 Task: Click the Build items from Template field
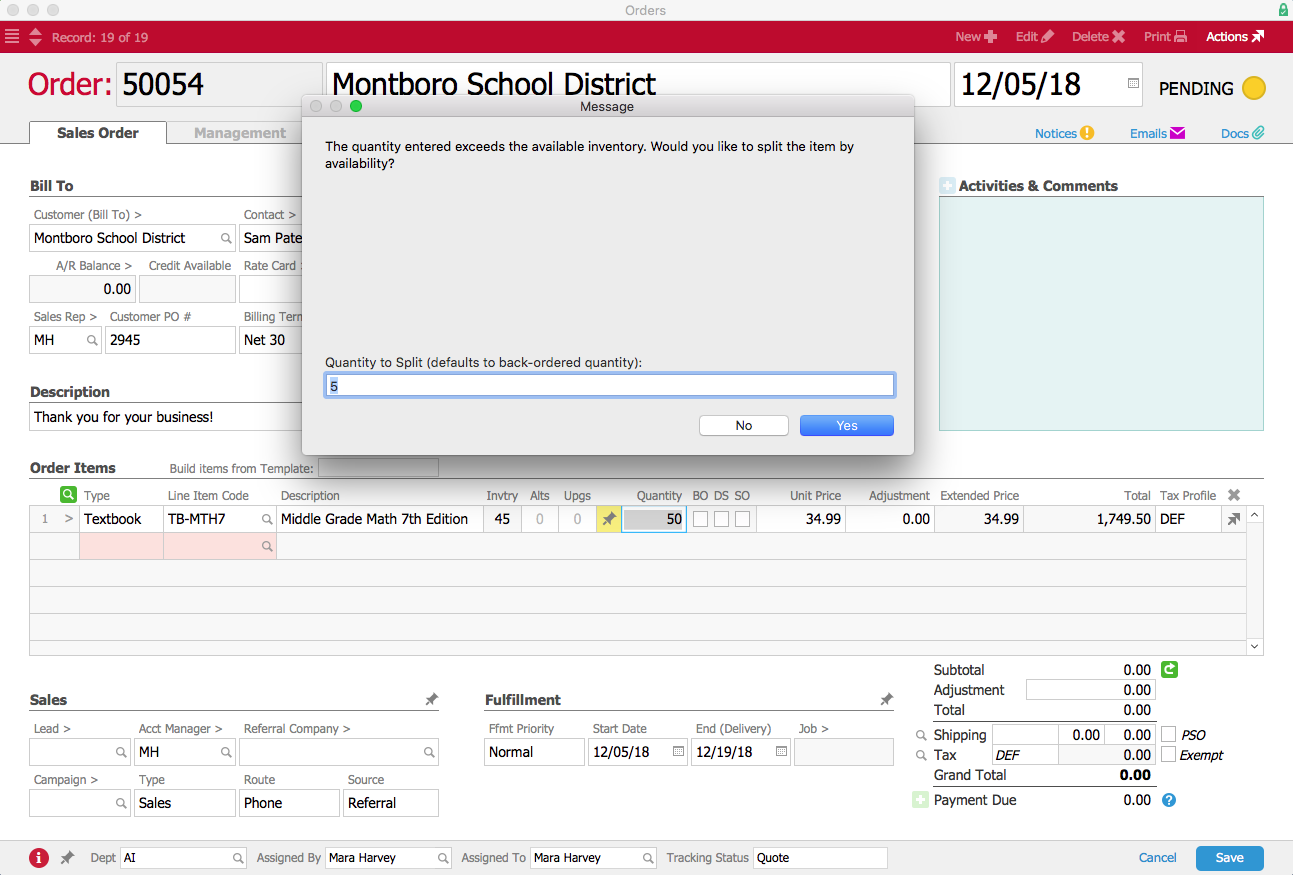pyautogui.click(x=378, y=467)
